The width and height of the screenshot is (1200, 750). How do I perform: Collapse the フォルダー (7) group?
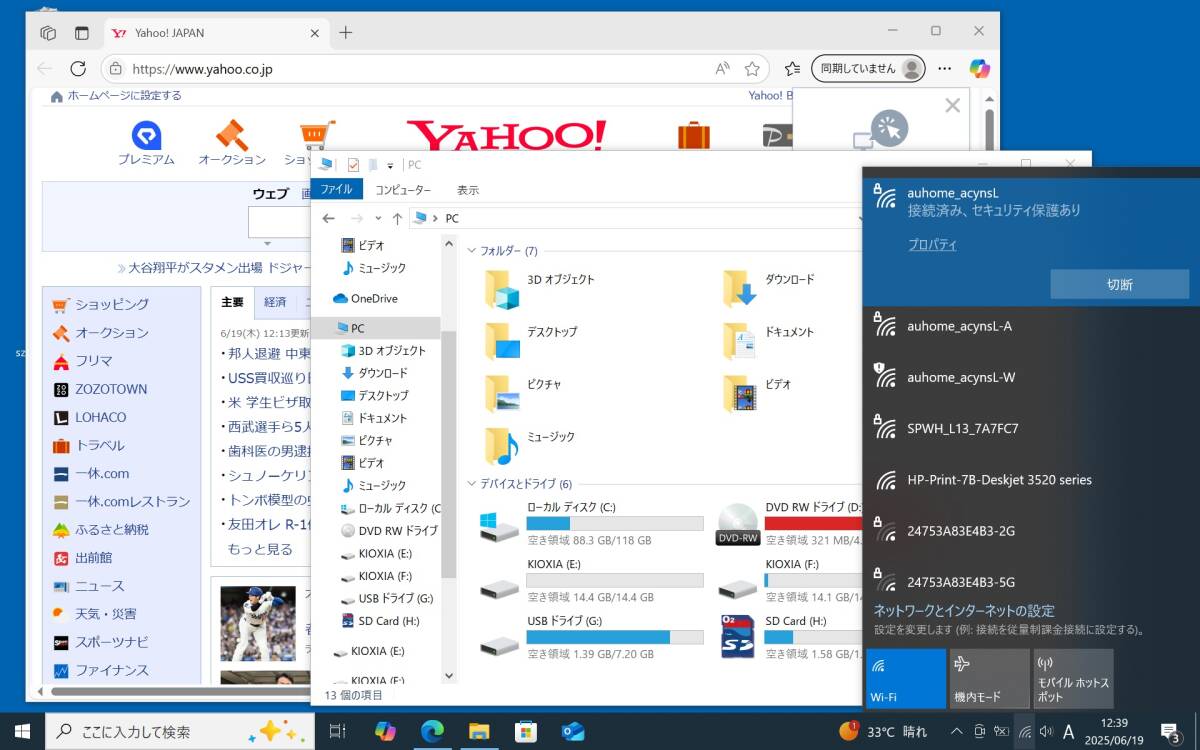pos(472,251)
